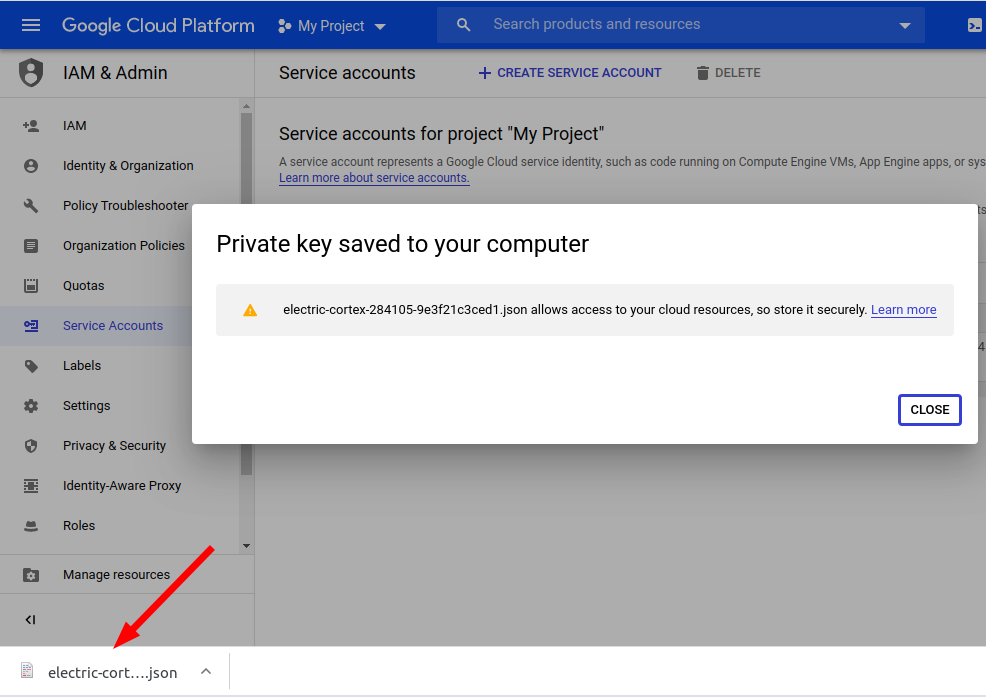Expand the download item options chevron

tap(206, 671)
